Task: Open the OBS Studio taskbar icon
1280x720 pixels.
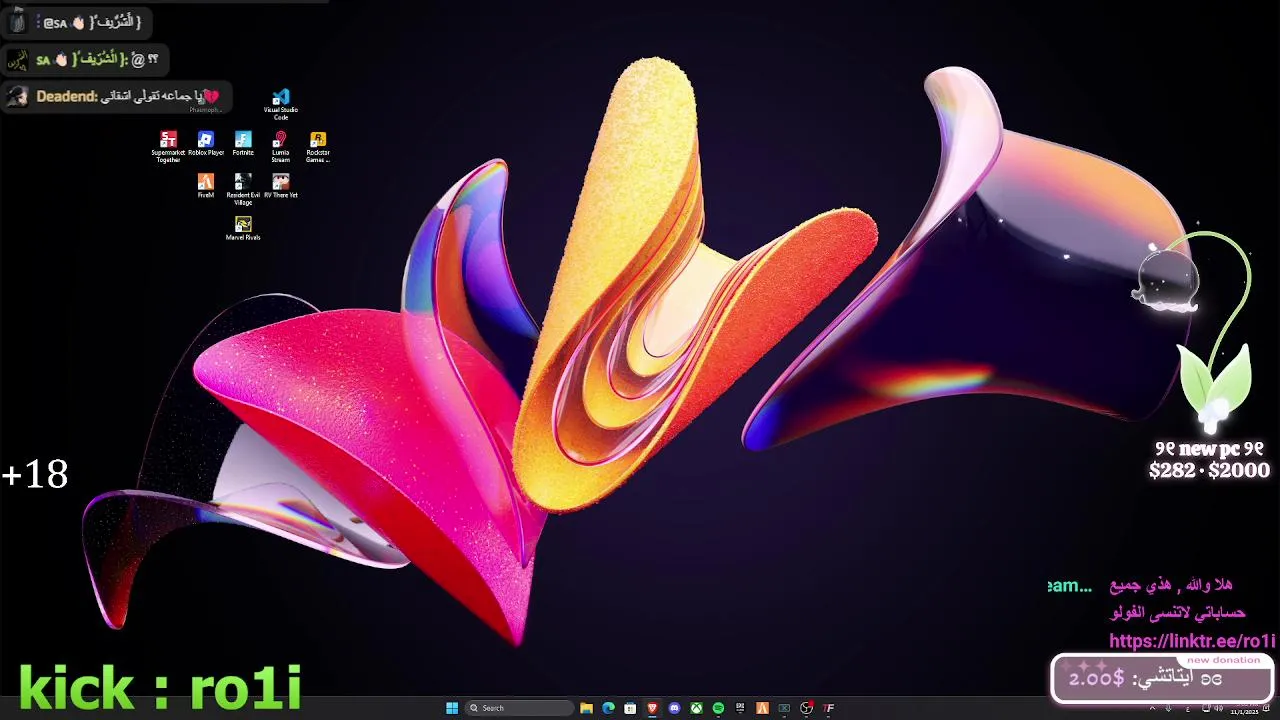Action: point(806,708)
